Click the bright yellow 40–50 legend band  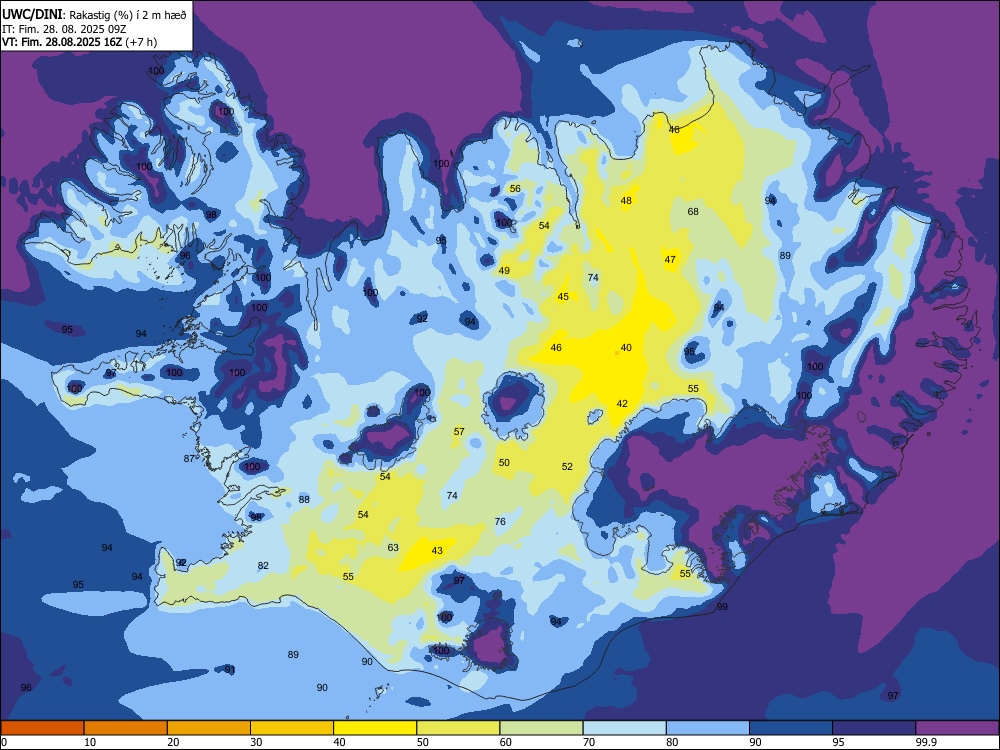[x=375, y=728]
